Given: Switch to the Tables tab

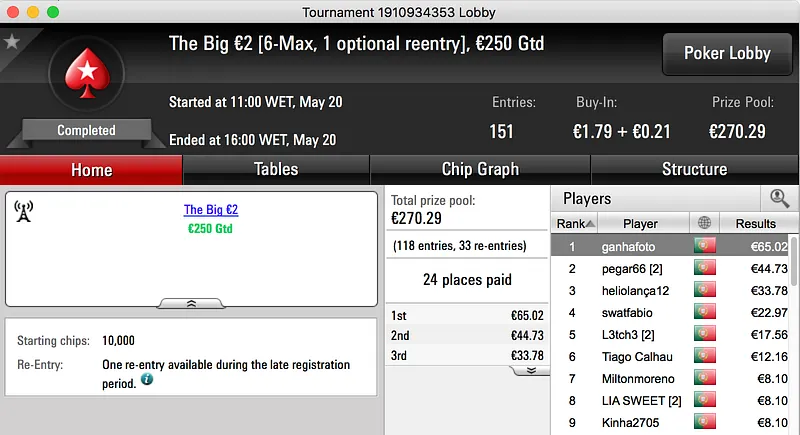Looking at the screenshot, I should pos(275,169).
